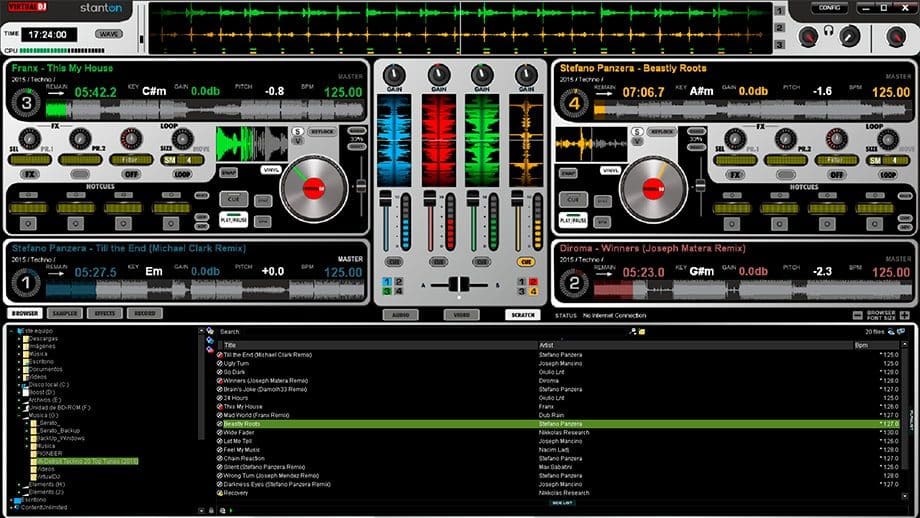The width and height of the screenshot is (920, 518).
Task: Click deck 3 first hotcue record button
Action: (x=28, y=224)
